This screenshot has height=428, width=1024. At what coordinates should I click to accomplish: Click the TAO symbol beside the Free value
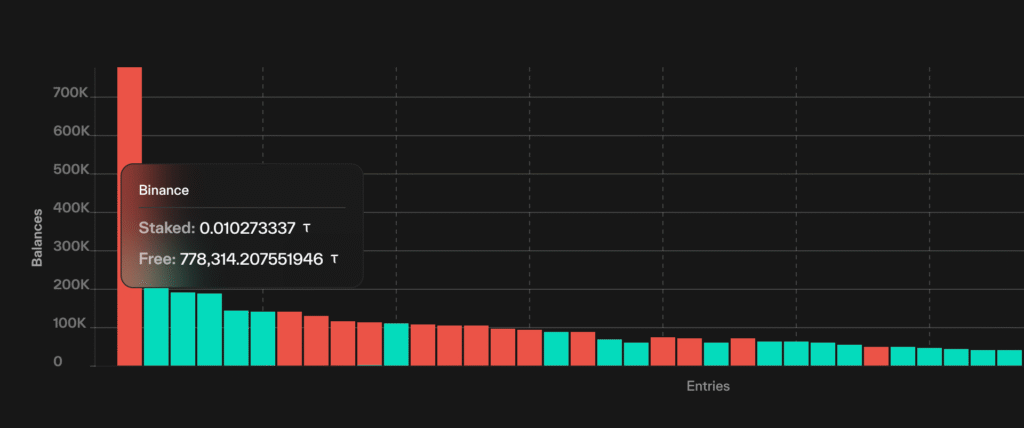334,259
